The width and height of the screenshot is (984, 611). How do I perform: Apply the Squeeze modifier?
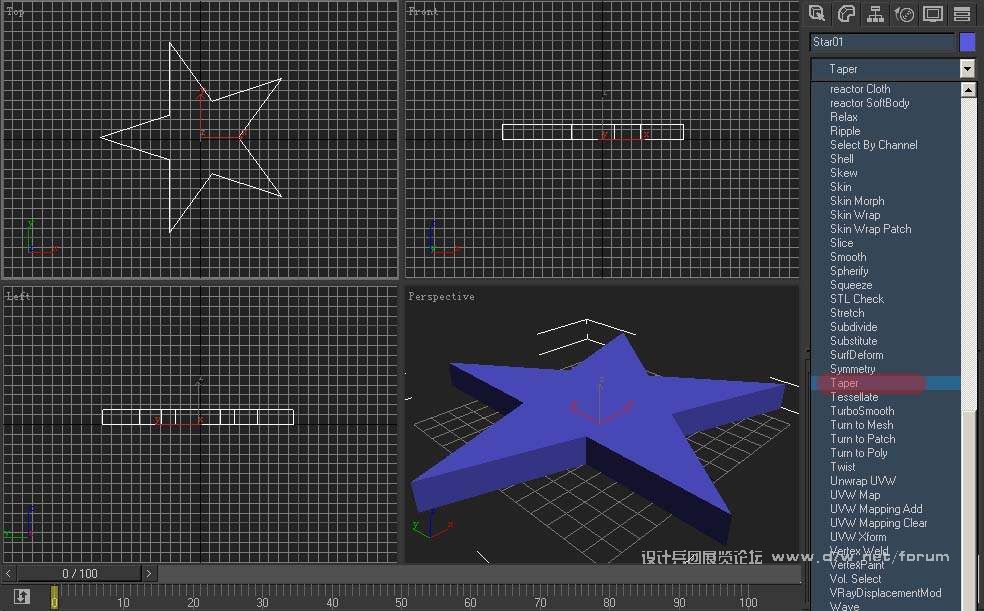point(851,285)
